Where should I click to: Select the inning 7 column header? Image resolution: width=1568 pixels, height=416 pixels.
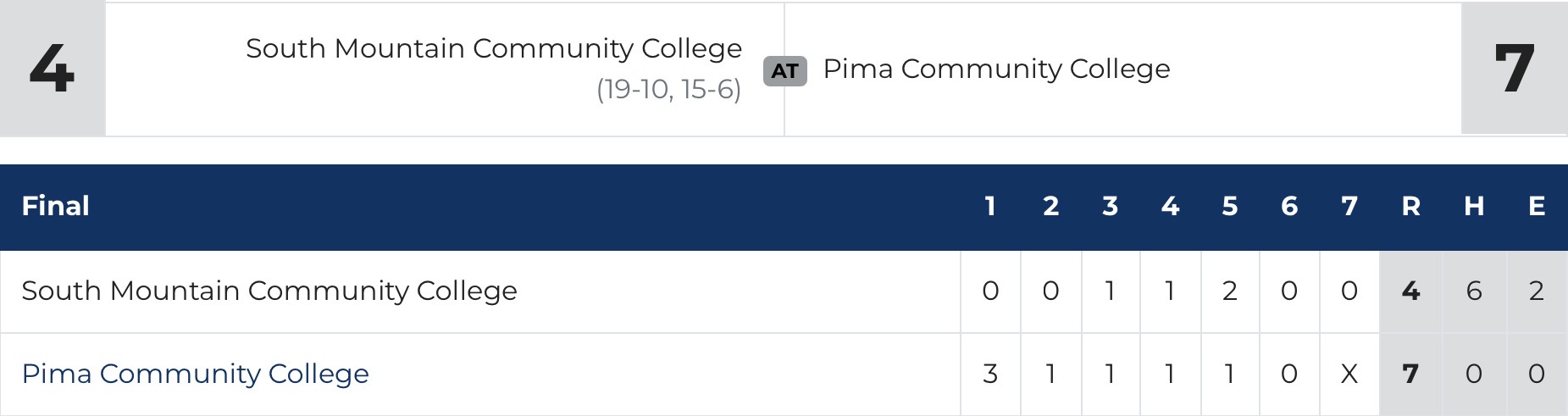(x=1349, y=206)
